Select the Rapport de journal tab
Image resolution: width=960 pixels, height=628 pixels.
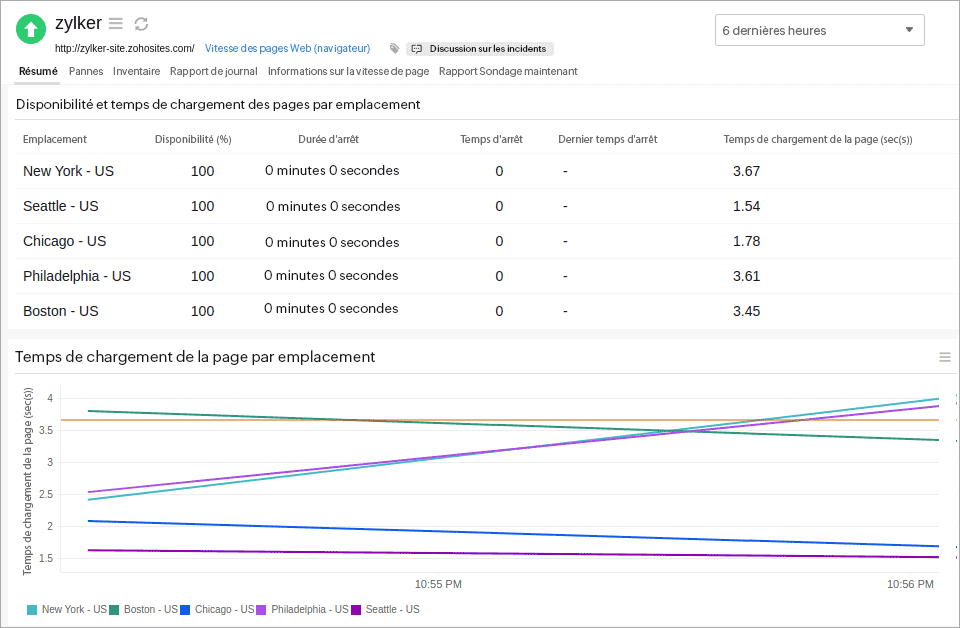coord(213,71)
